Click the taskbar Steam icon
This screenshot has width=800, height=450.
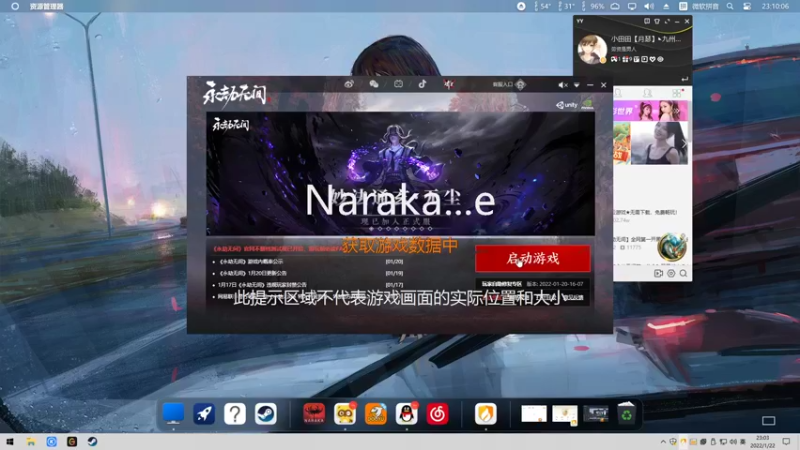[x=92, y=442]
